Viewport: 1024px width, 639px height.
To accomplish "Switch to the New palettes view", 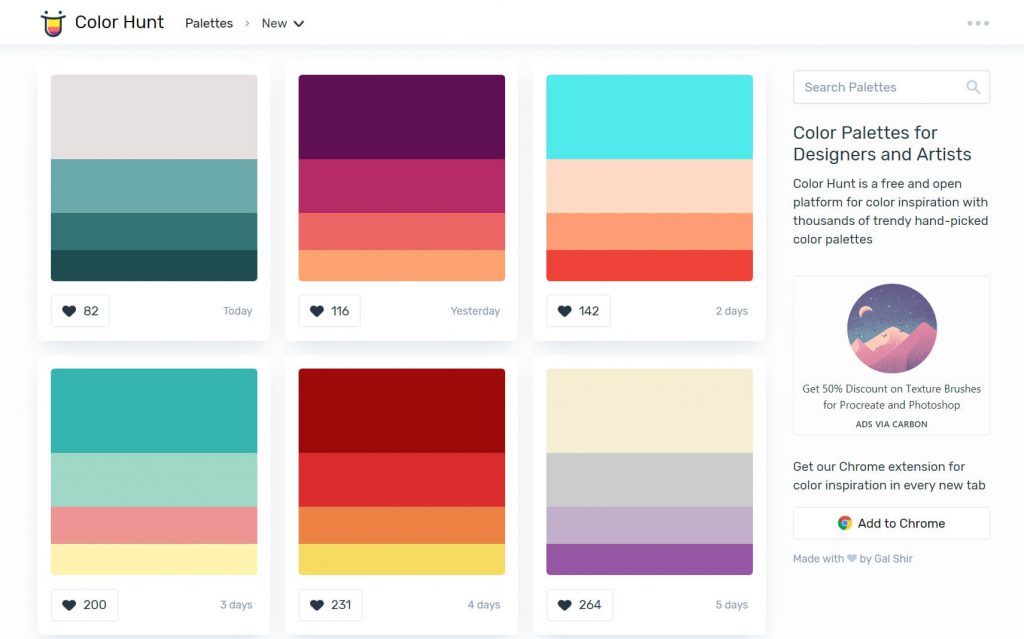I will [272, 23].
